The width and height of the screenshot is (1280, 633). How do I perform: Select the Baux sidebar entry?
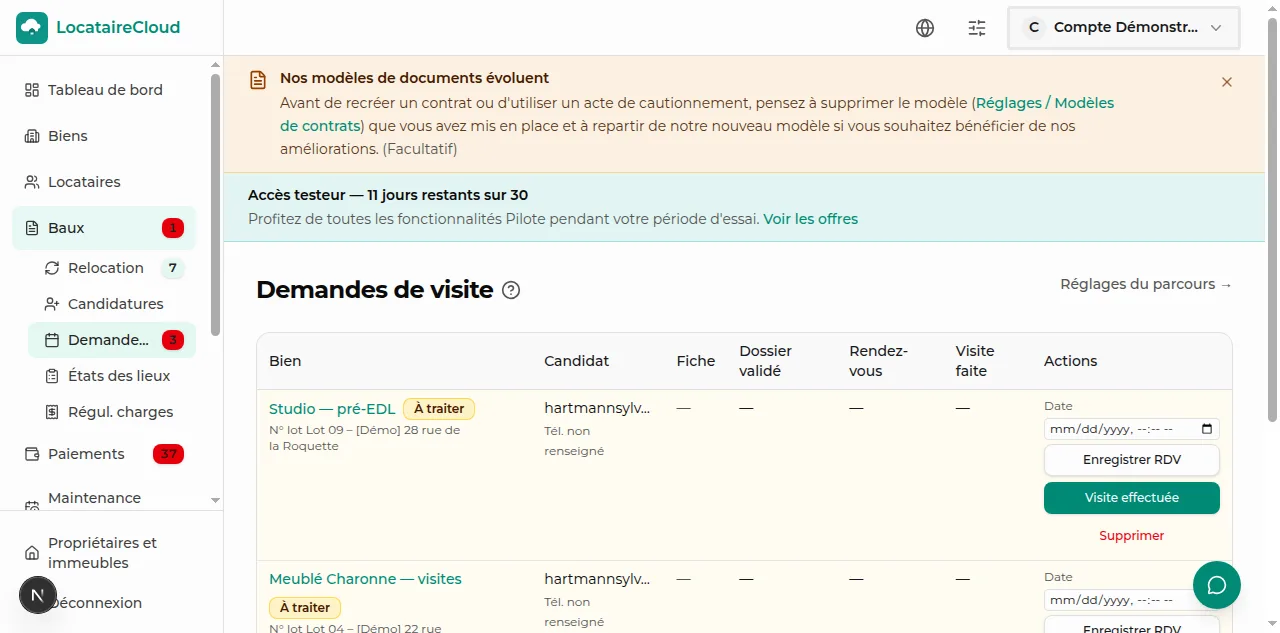tap(104, 228)
